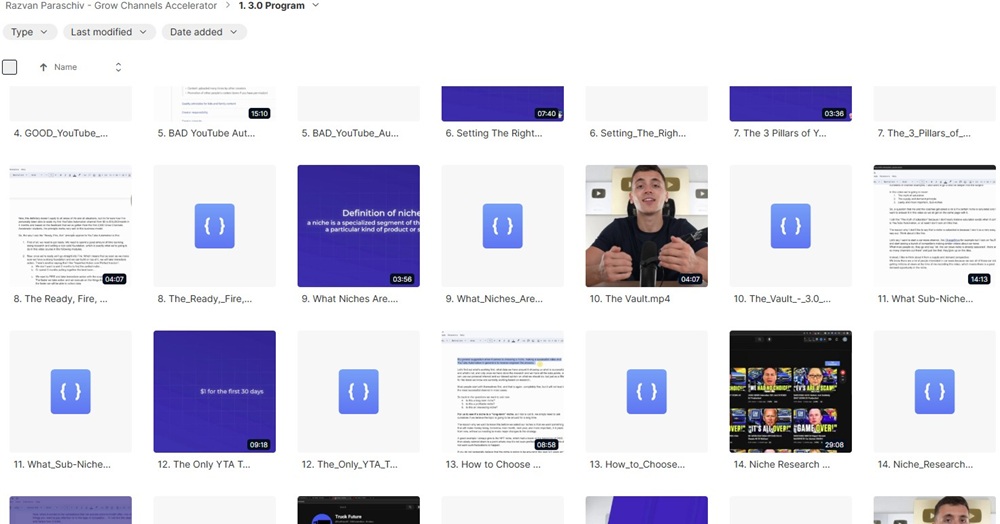
Task: Select the file named 6. Setting_The_Righ...
Action: coord(638,133)
